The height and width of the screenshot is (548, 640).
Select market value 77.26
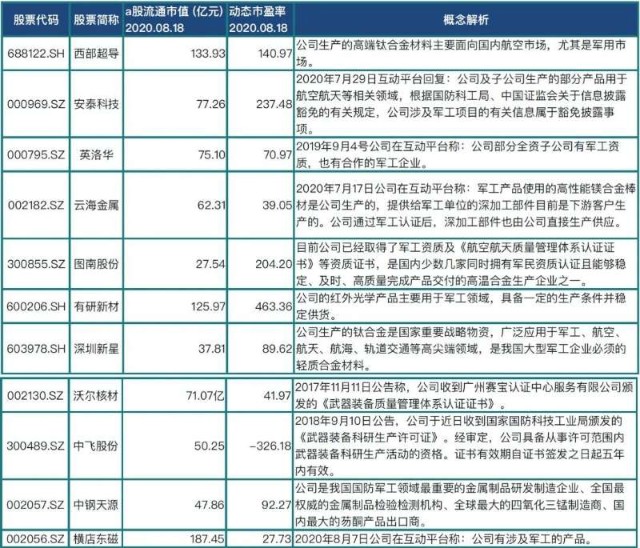tap(211, 104)
